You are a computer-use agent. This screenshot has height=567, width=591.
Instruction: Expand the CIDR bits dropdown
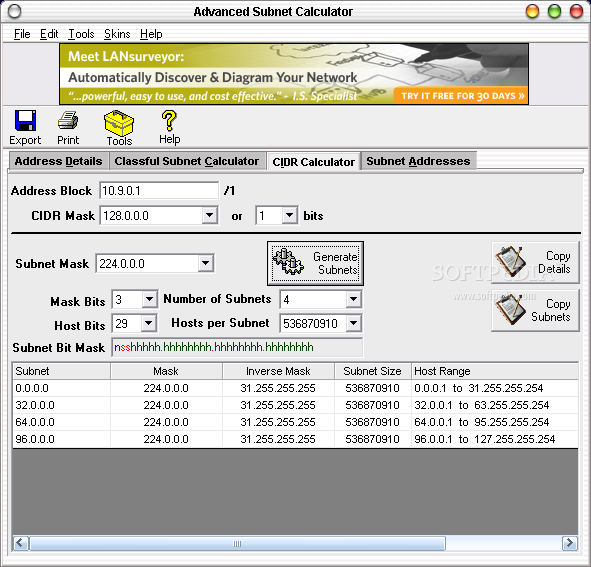[x=289, y=216]
